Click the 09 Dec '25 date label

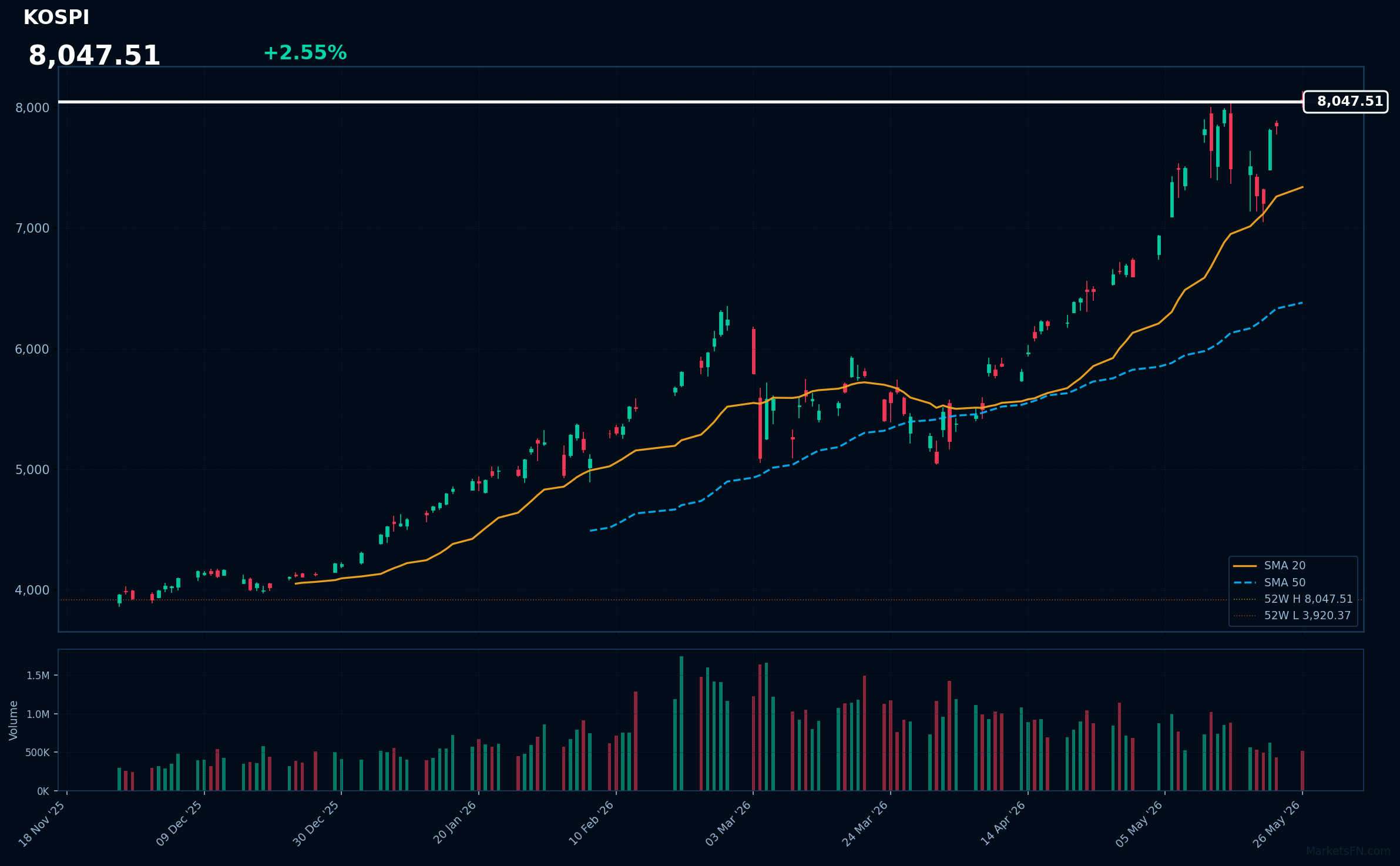coord(180,824)
